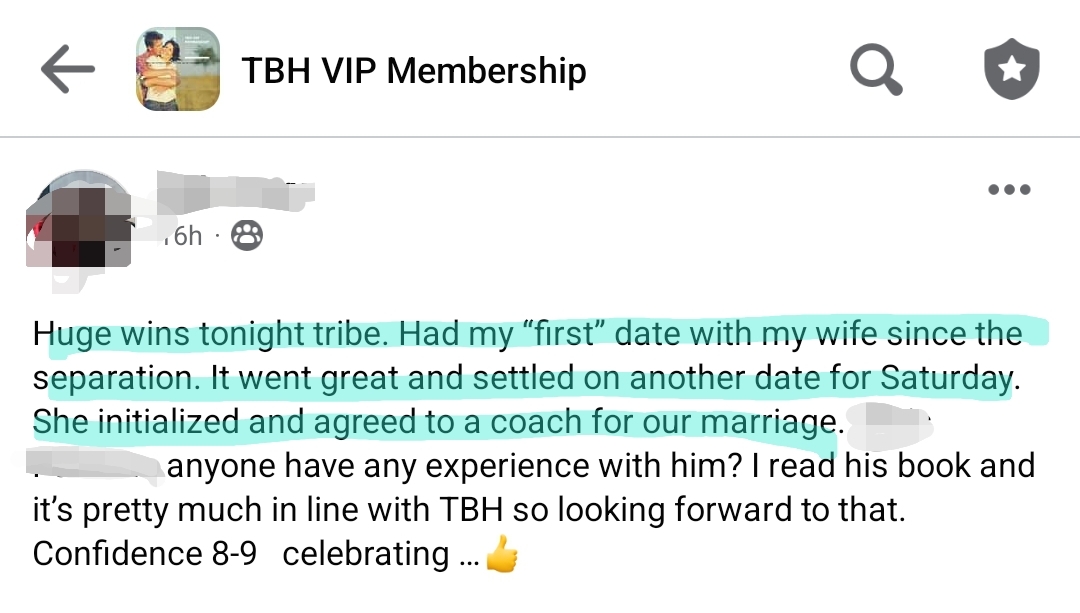
Task: Tap the shield star badge icon
Action: (x=1011, y=70)
